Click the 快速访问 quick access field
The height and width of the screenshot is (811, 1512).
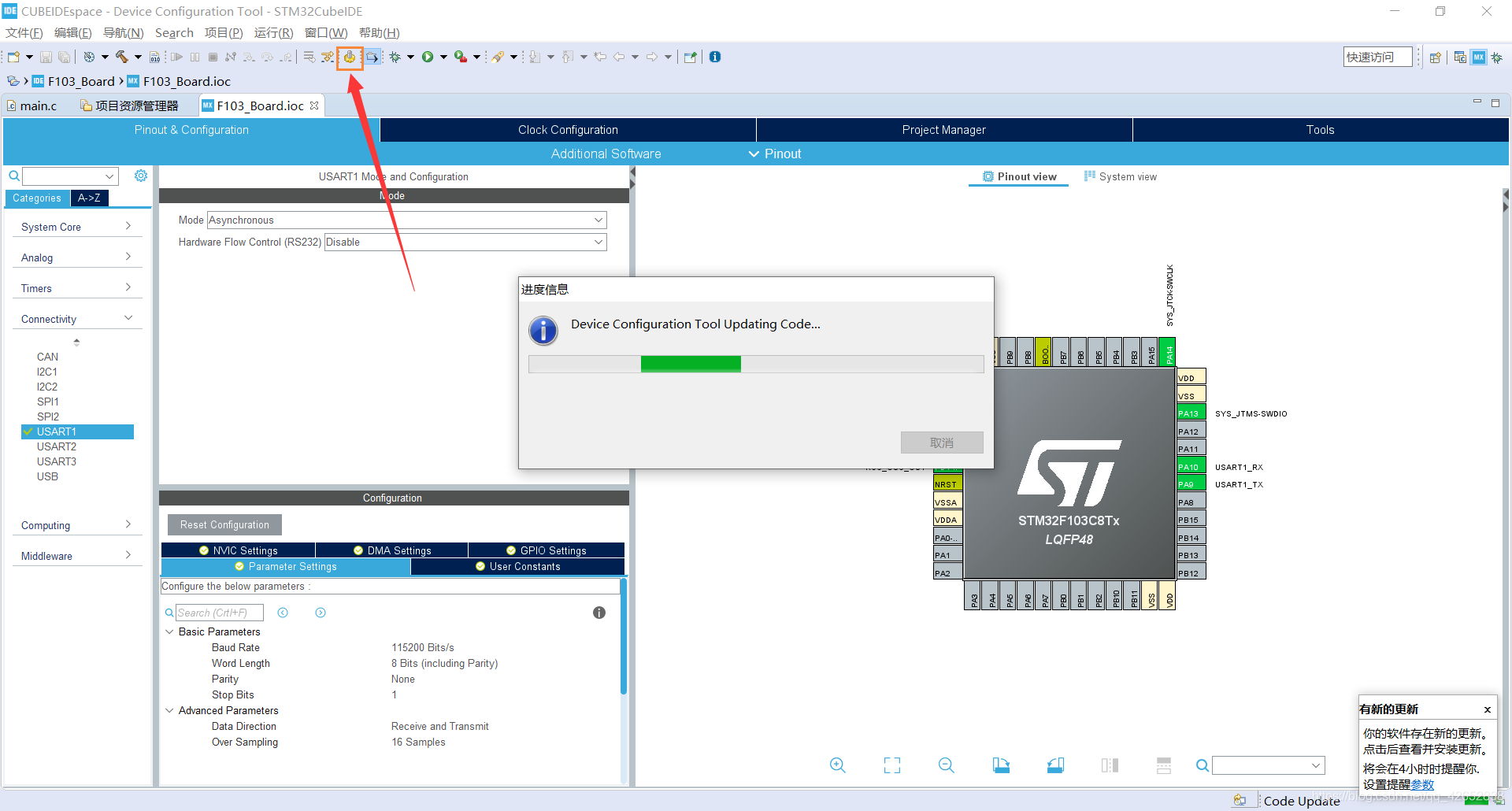click(1377, 57)
